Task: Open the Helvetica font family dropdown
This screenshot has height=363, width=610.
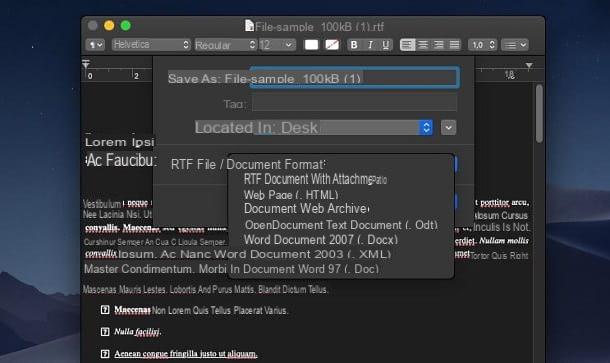Action: point(151,45)
